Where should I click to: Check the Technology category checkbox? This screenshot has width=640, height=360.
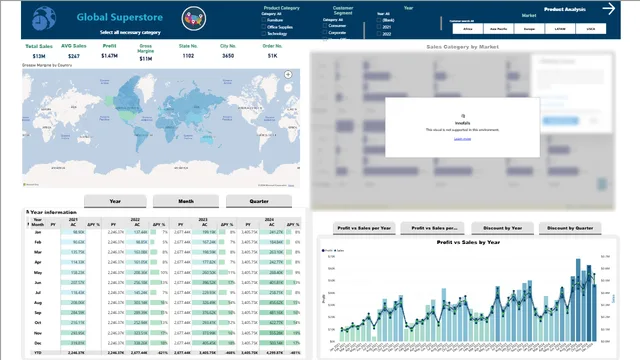pos(264,33)
